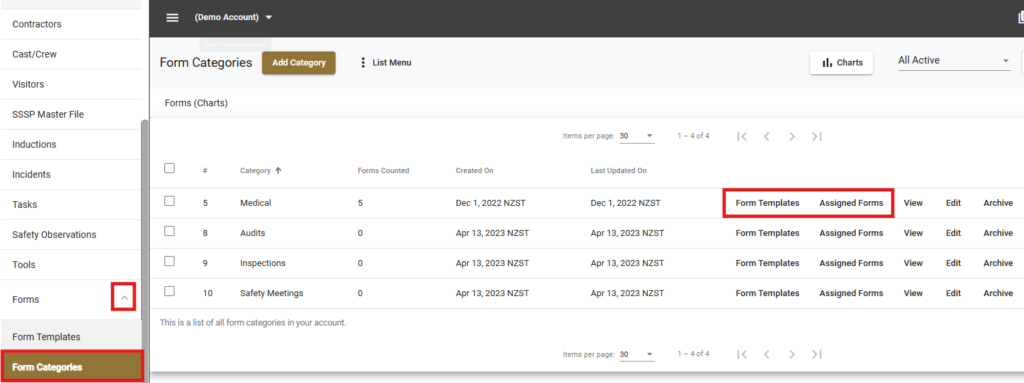Change items per page in bottom paginator

tap(637, 354)
